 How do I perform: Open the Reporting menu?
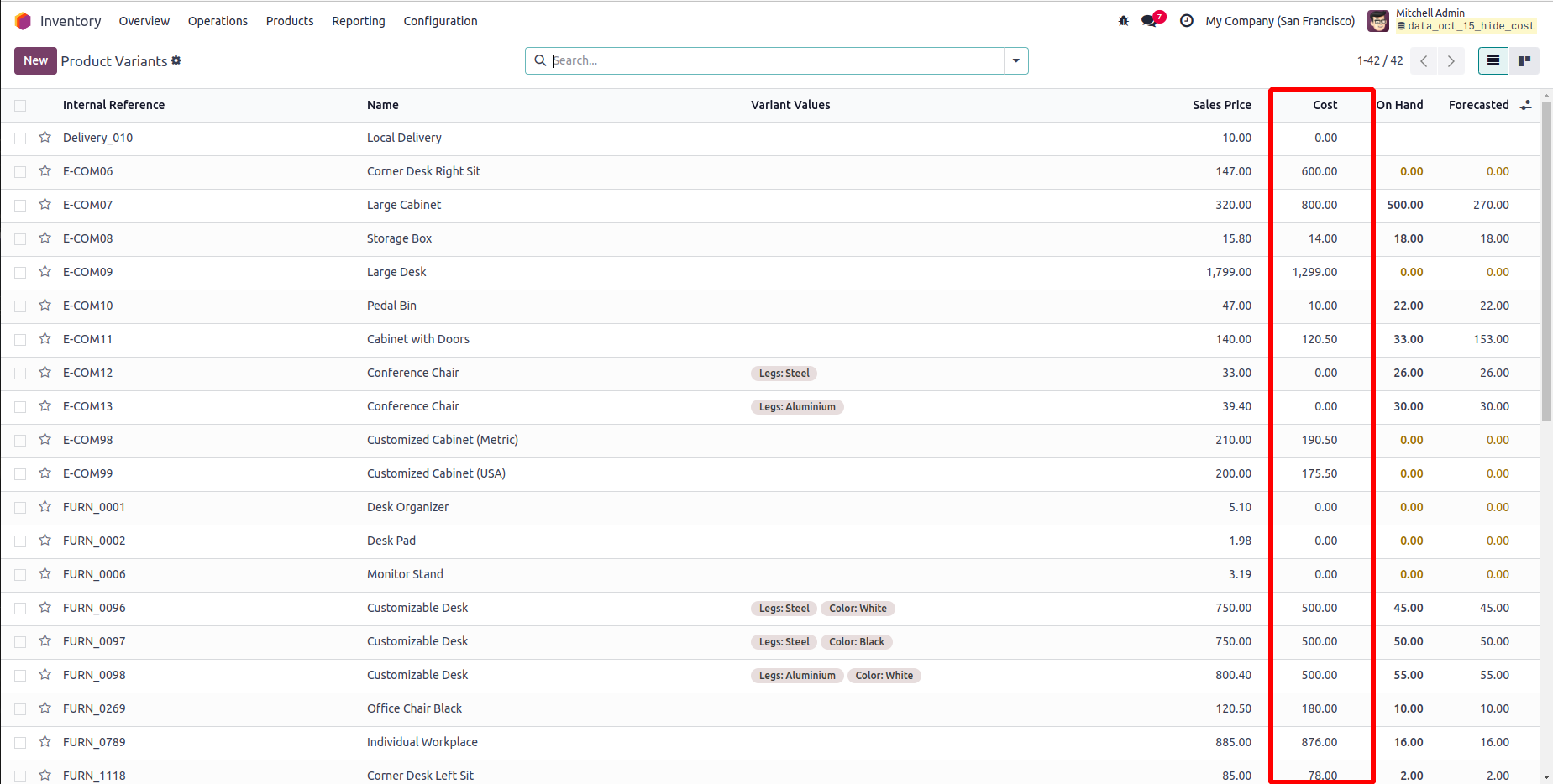tap(358, 21)
